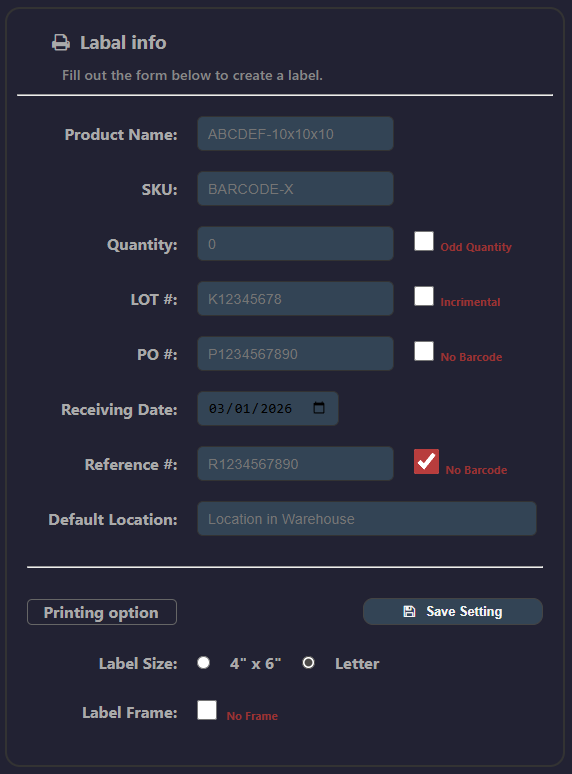Click the Product Name: label
The image size is (572, 774).
121,134
